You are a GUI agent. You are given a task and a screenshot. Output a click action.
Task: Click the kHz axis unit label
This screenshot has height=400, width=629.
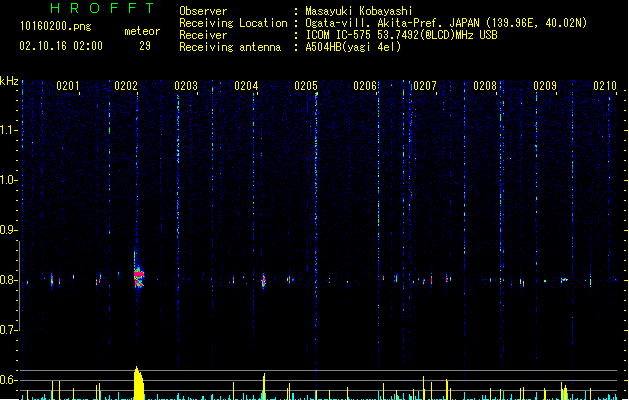[9, 81]
